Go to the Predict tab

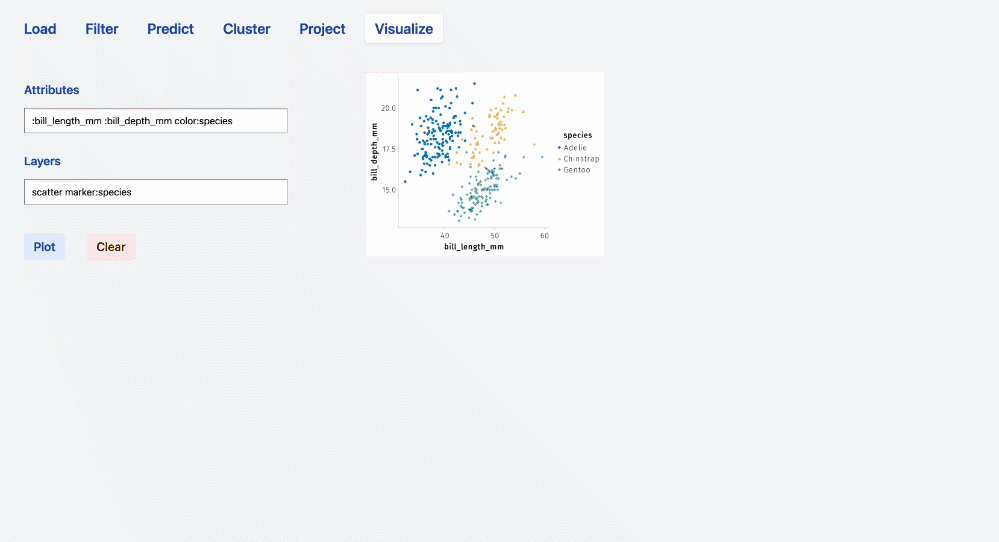coord(170,29)
